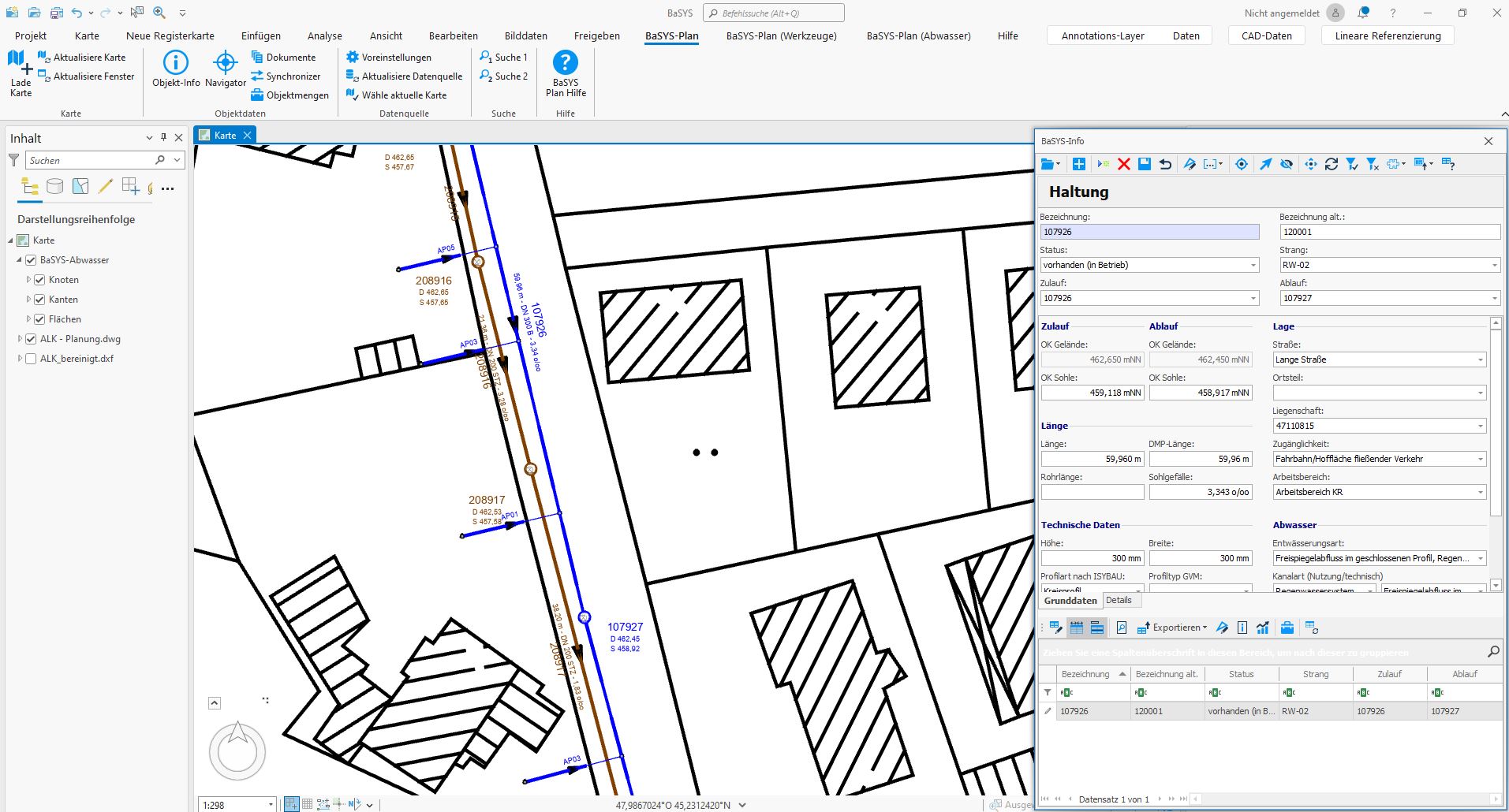
Task: Expand the Knoten tree node
Action: pyautogui.click(x=28, y=280)
